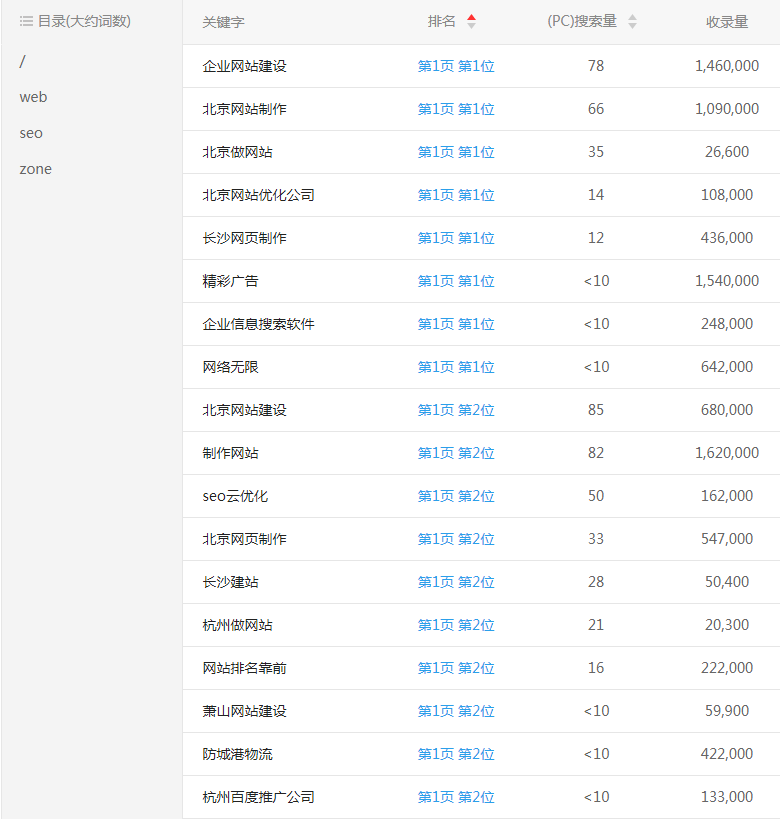
Task: Click the directory list icon in sidebar header
Action: tap(26, 21)
